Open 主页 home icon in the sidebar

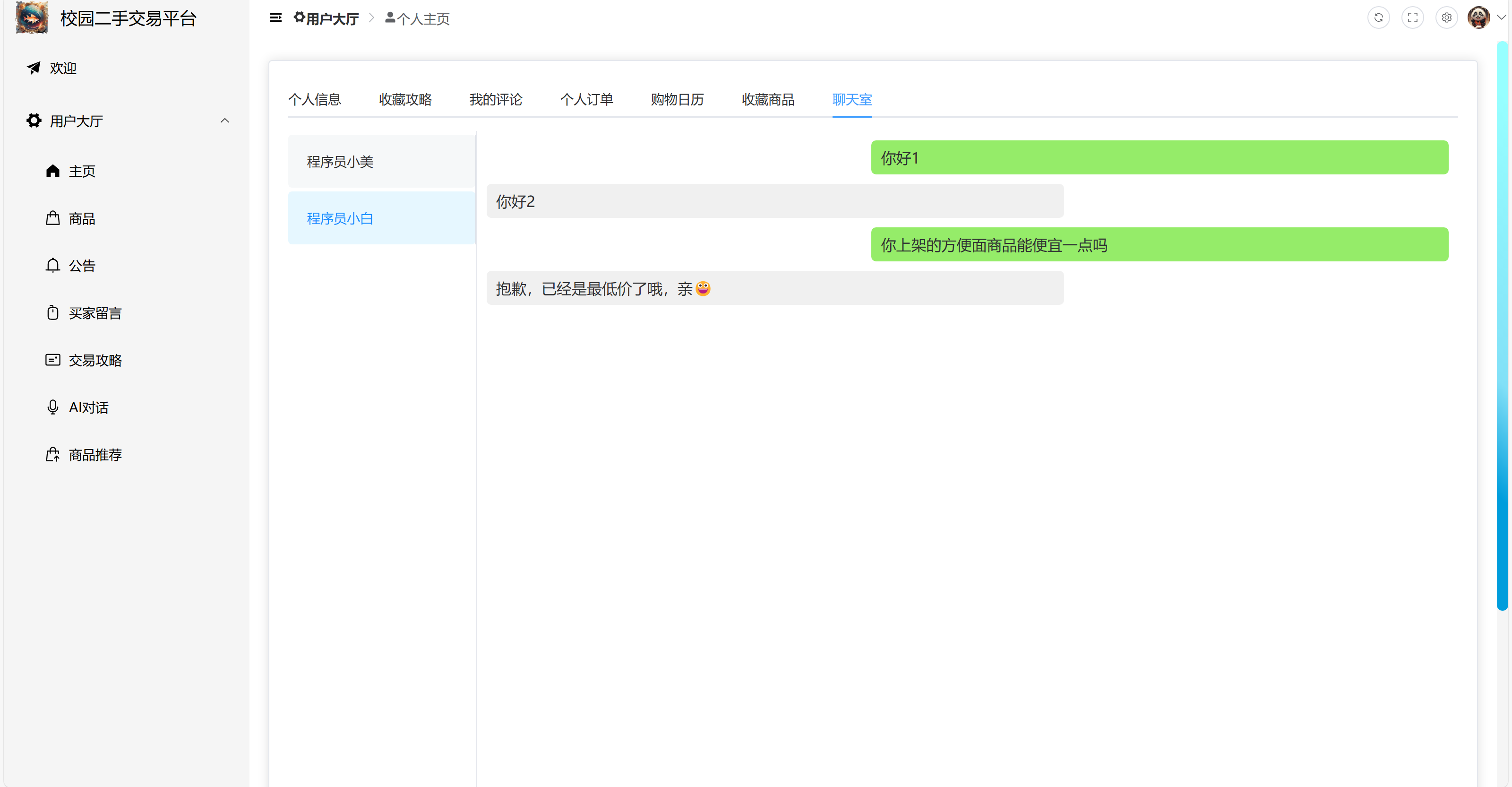[x=53, y=171]
